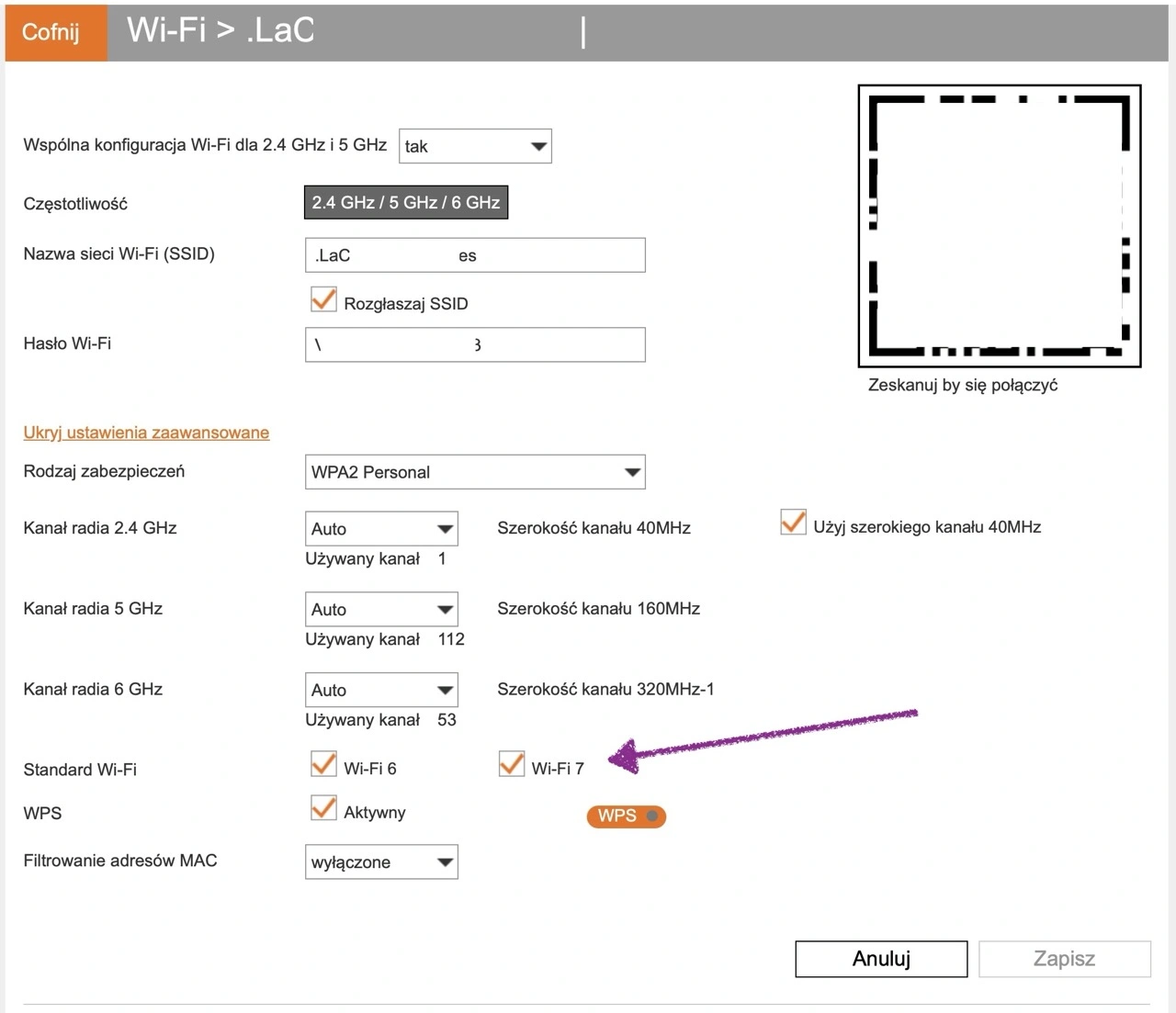Collapse advanced settings via Ukryj ustawienia zaawansowane
1176x1013 pixels.
pos(146,433)
